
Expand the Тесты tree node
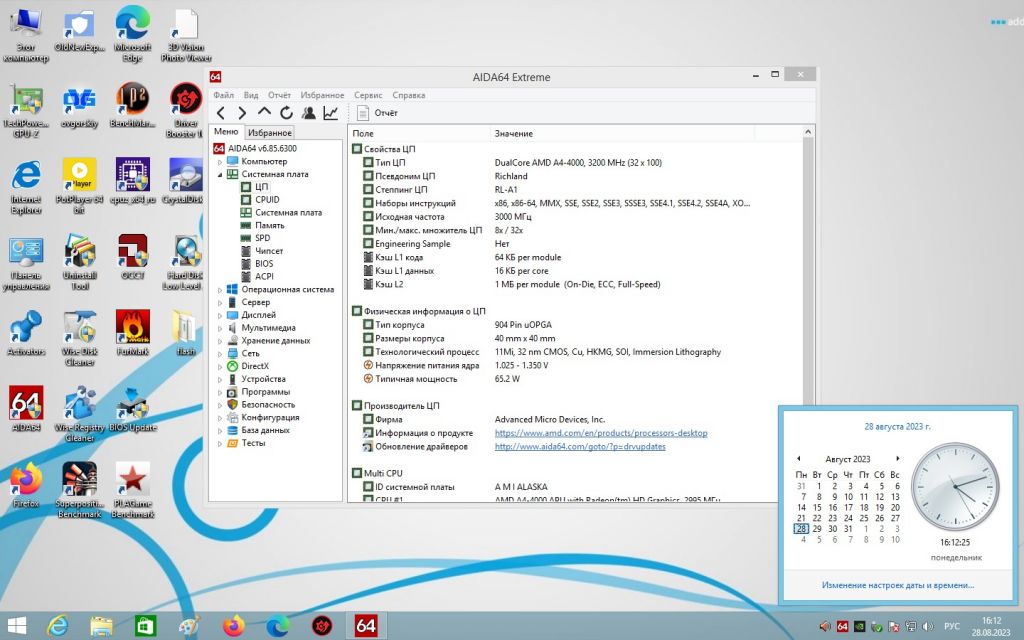click(220, 443)
